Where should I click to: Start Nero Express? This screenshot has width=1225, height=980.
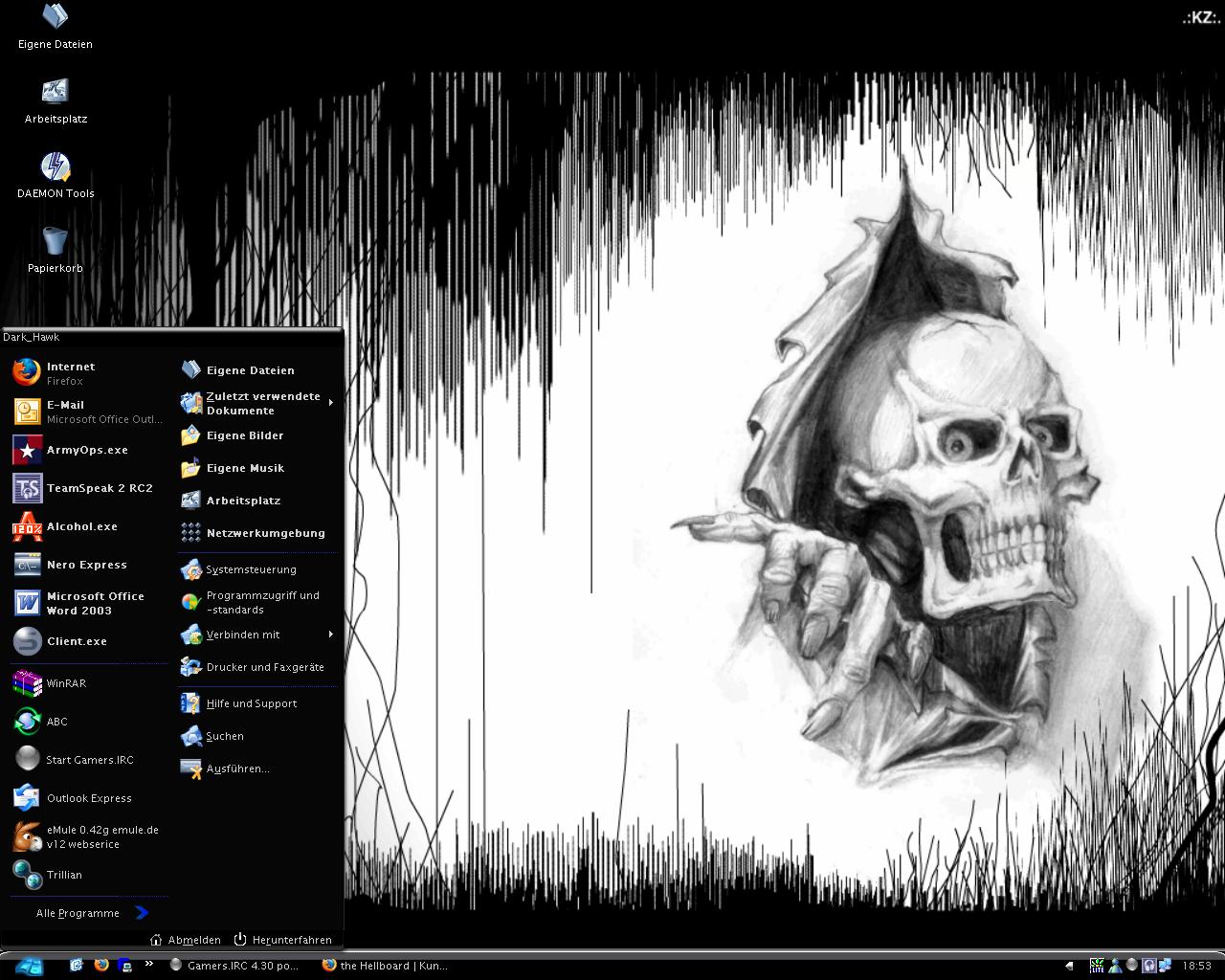(x=86, y=565)
